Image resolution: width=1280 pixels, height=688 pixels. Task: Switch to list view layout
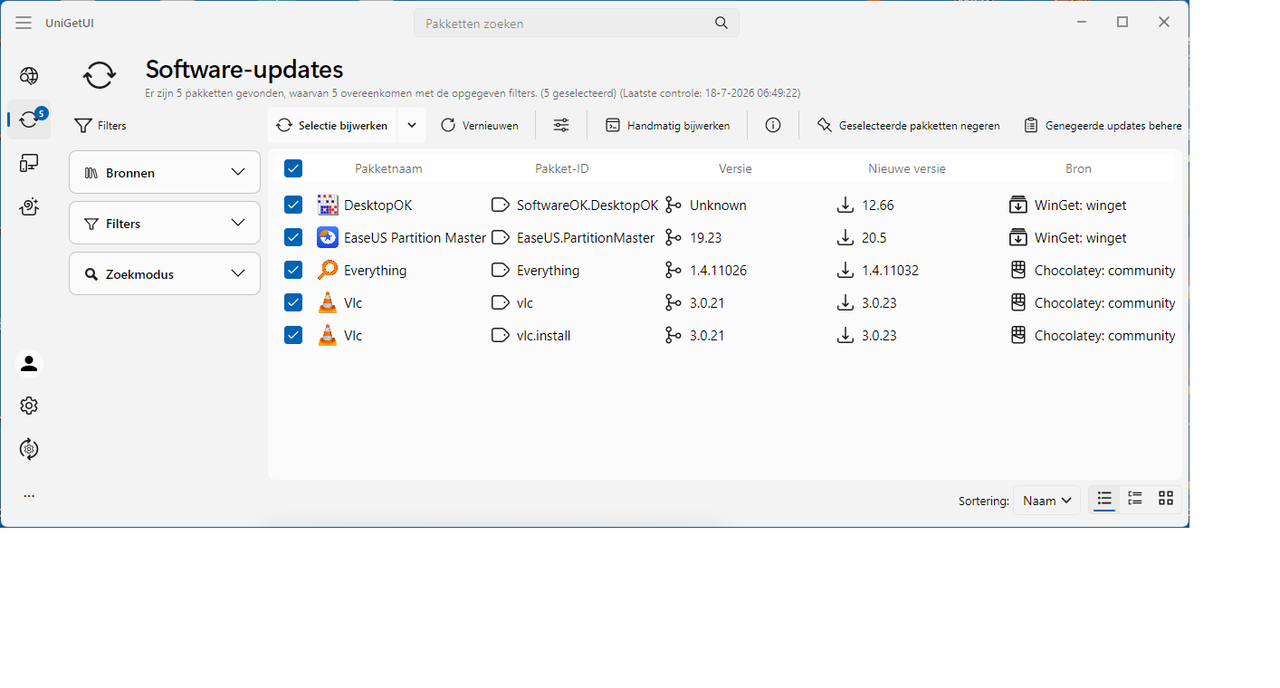tap(1104, 498)
